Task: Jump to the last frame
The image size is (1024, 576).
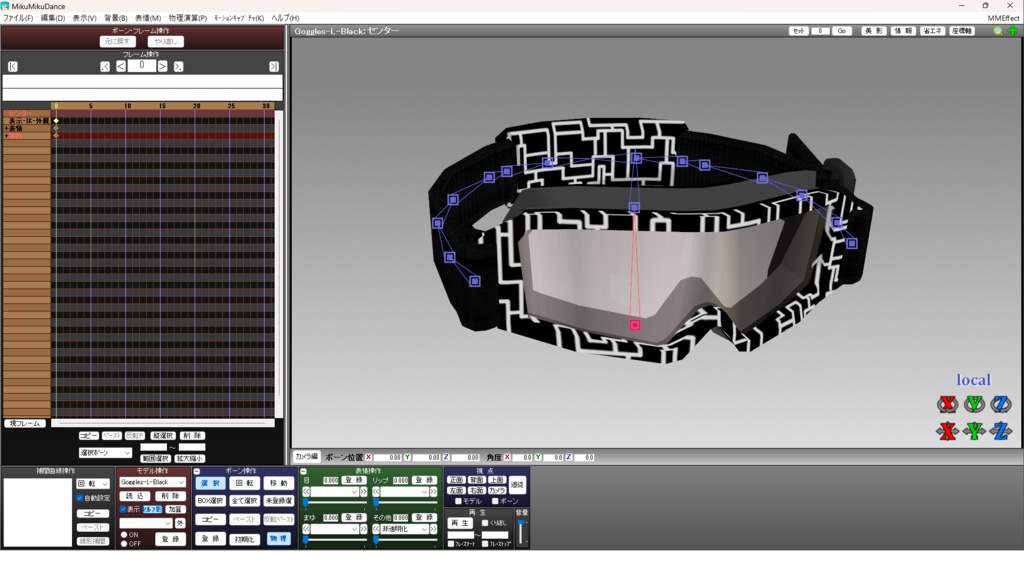Action: pyautogui.click(x=274, y=67)
